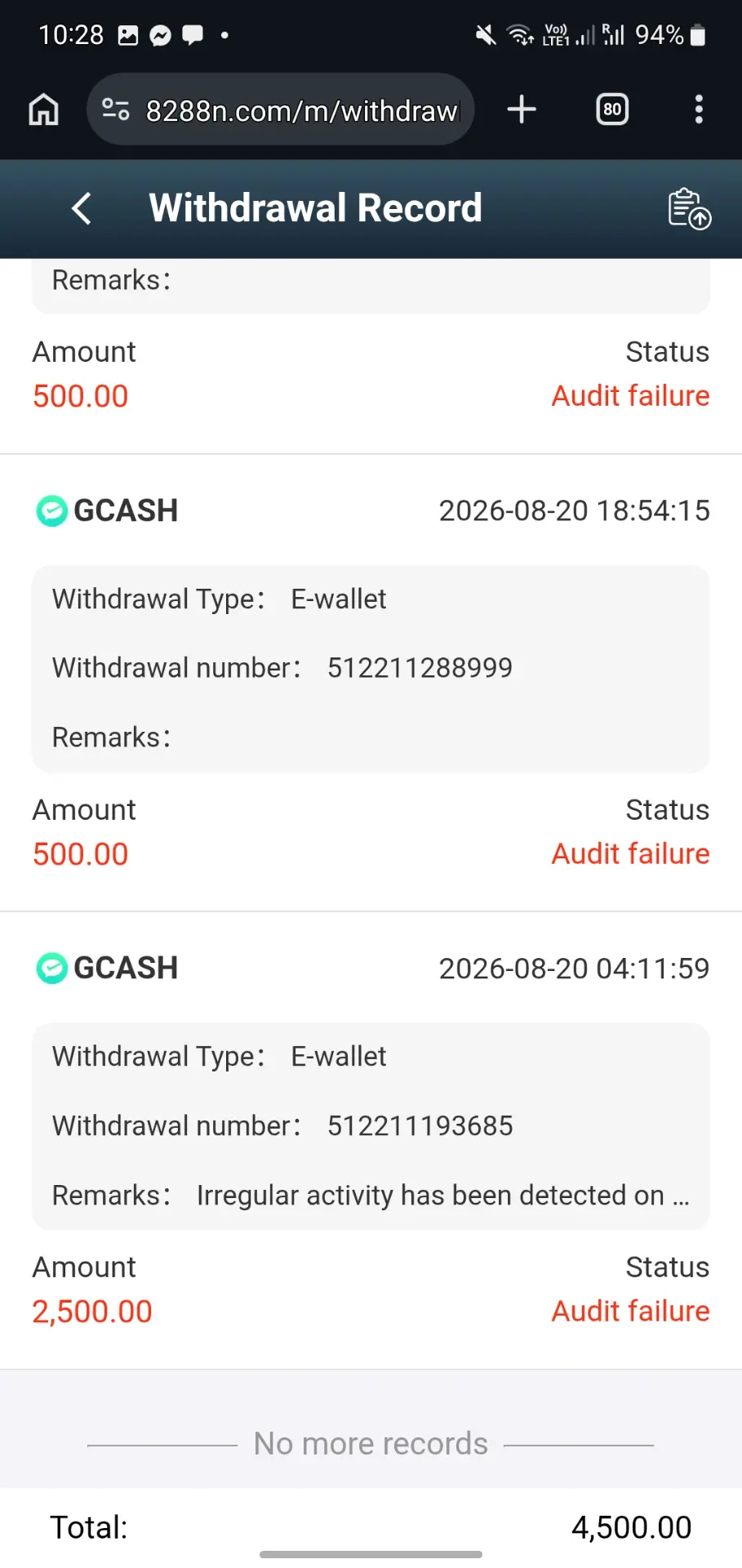Open Messenger notification icon in status bar
Image resolution: width=742 pixels, height=1568 pixels.
[161, 35]
